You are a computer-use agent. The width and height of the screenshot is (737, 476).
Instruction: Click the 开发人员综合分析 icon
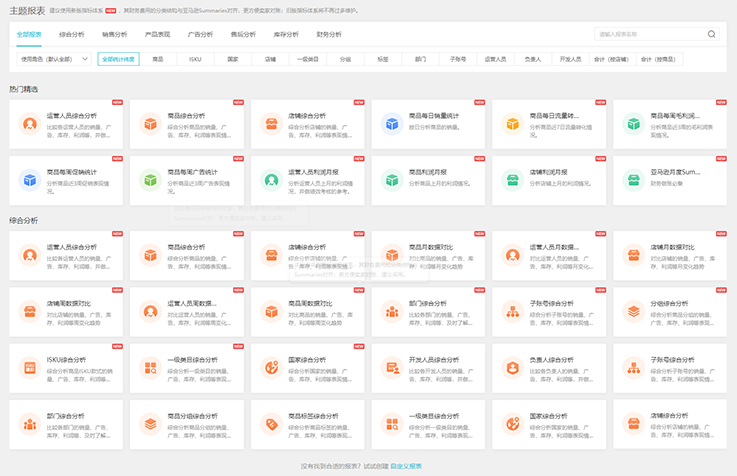click(x=392, y=367)
